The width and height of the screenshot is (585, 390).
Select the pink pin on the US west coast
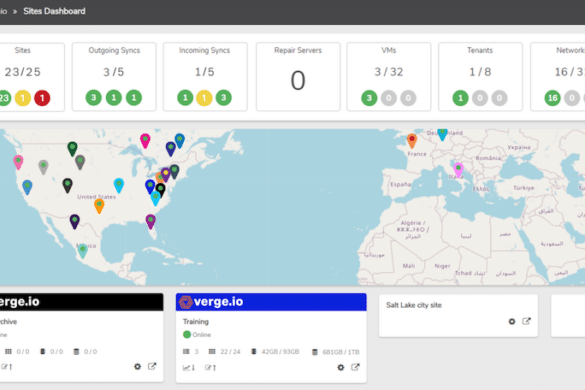tap(18, 162)
